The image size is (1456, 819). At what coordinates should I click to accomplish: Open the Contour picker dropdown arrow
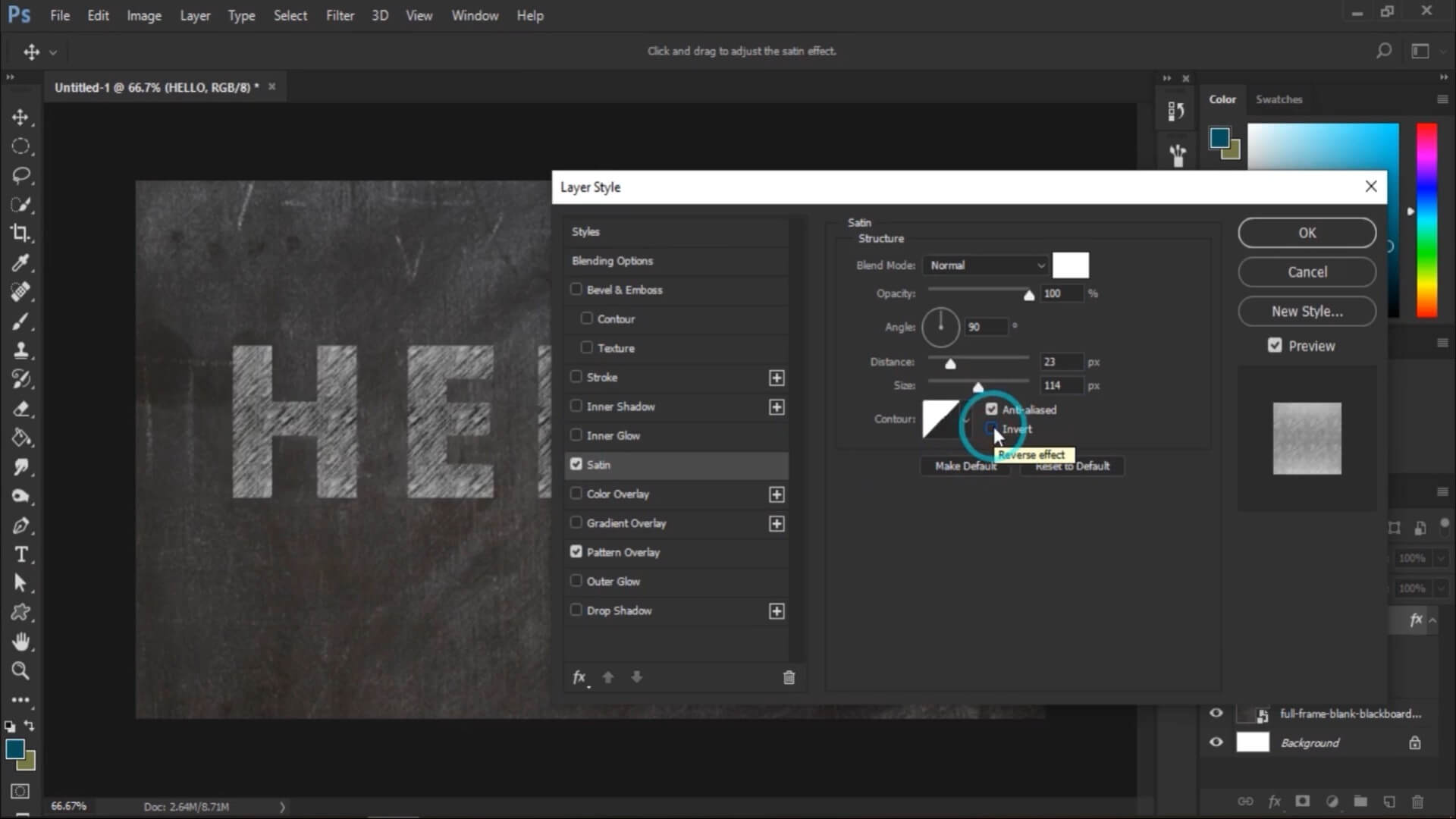[x=967, y=419]
